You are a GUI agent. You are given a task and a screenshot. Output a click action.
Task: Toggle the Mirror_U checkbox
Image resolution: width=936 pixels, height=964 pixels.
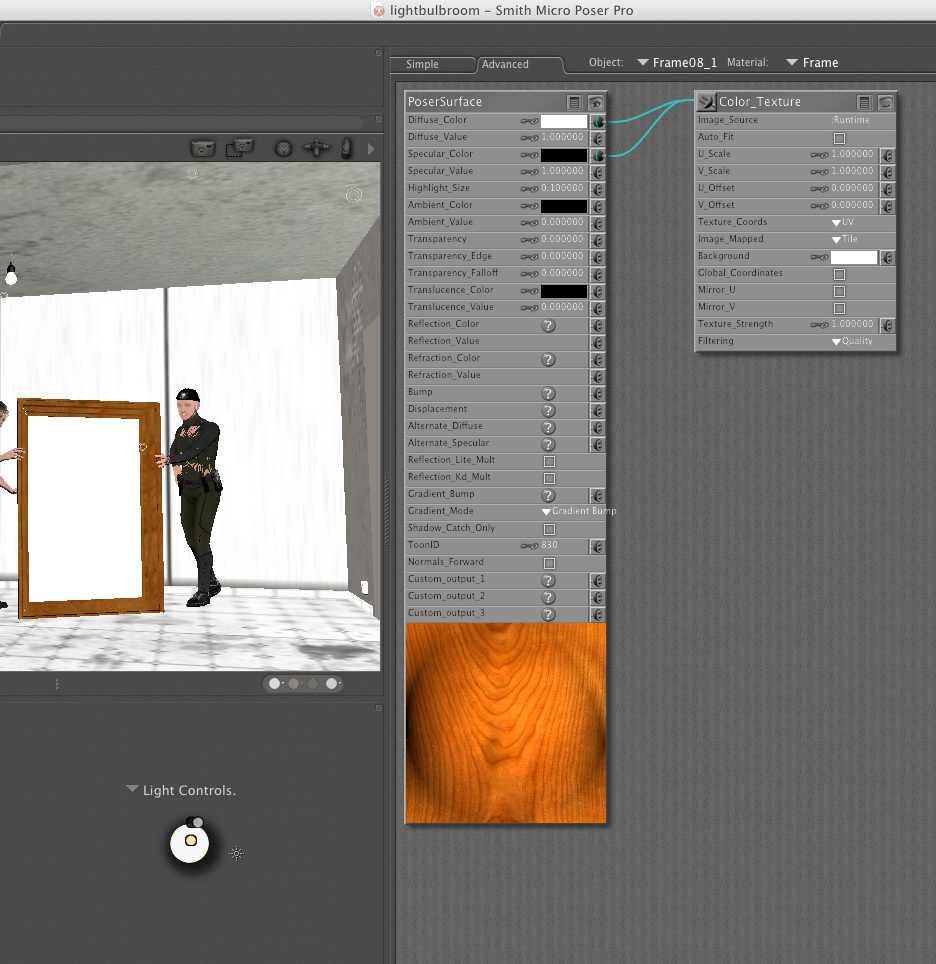pos(839,291)
